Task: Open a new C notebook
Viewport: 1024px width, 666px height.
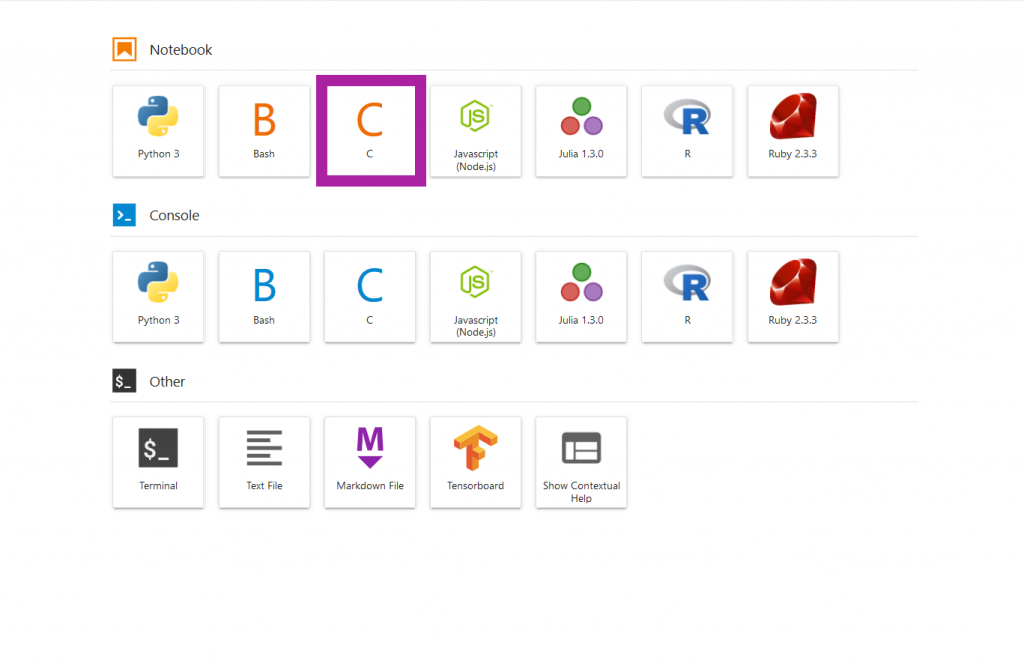Action: coord(370,131)
